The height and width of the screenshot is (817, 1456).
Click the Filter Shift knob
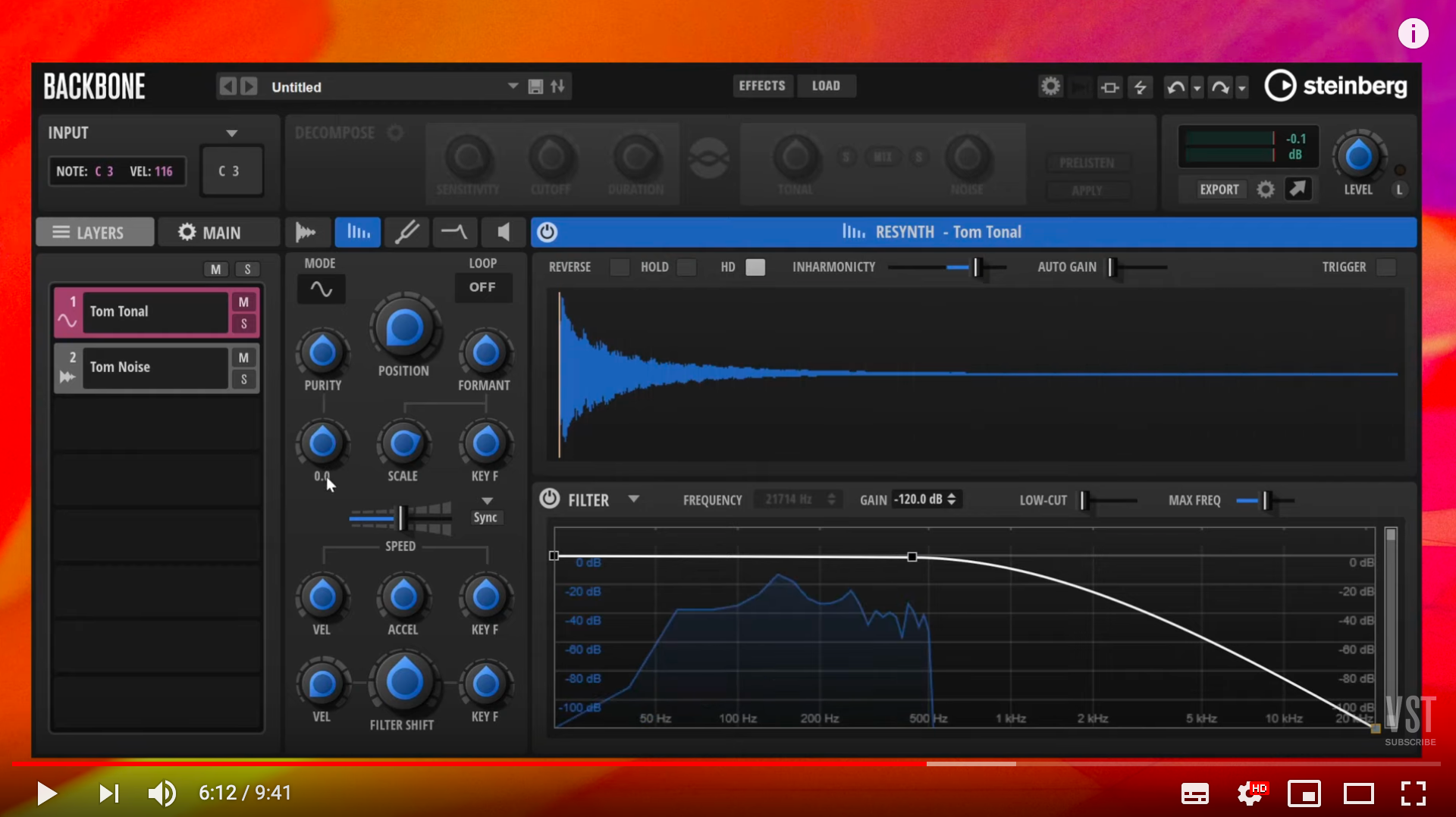pyautogui.click(x=404, y=682)
